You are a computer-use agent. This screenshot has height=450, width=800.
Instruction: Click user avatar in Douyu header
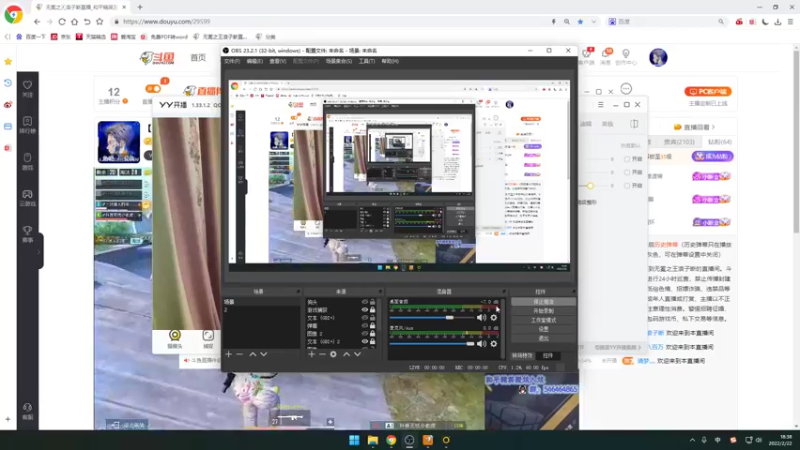658,58
